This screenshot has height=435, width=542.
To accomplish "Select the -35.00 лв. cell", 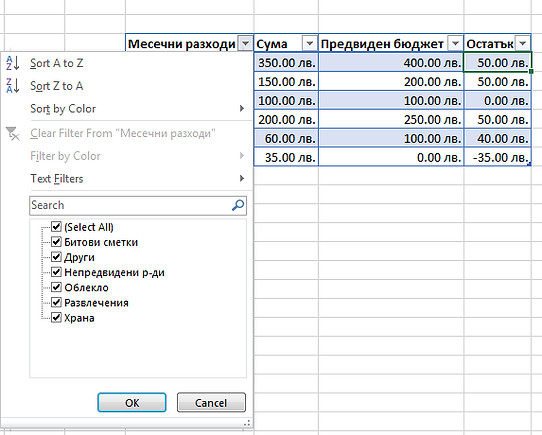I will pyautogui.click(x=497, y=157).
